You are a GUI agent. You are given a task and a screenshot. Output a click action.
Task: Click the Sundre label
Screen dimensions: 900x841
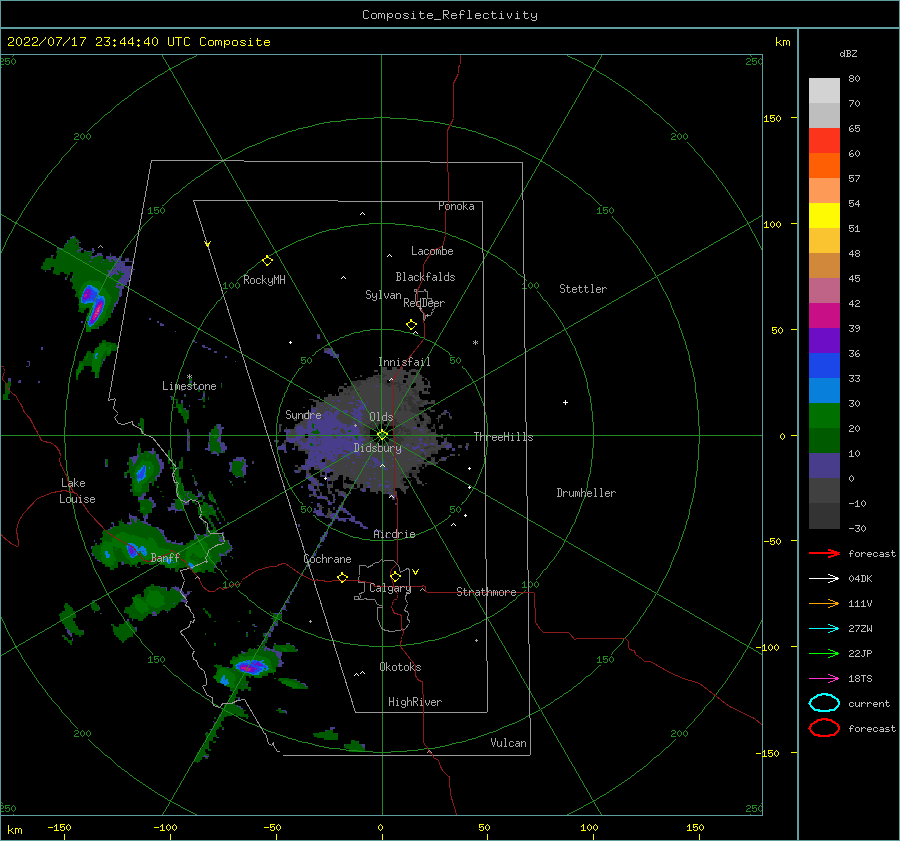pos(303,415)
